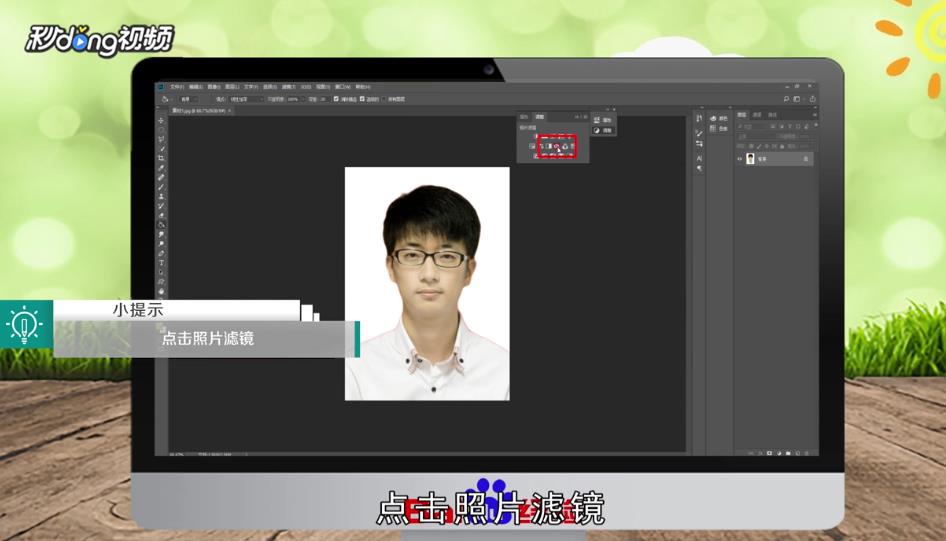Select the Move tool
The width and height of the screenshot is (946, 541).
(161, 120)
